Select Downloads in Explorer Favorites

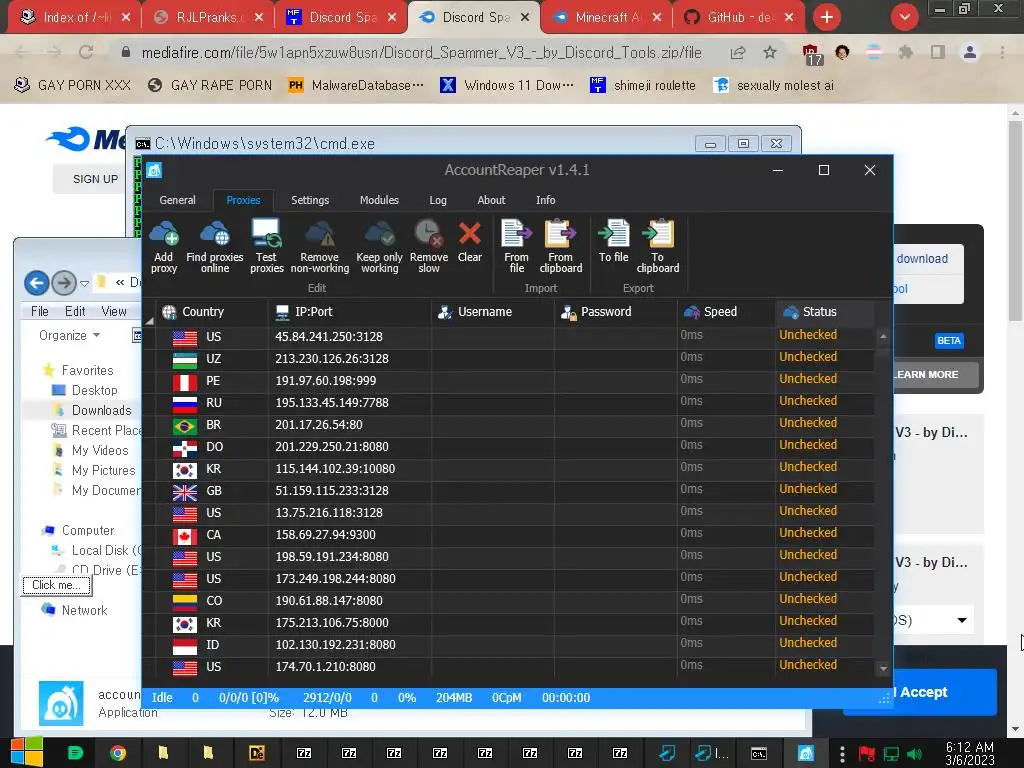tap(101, 410)
